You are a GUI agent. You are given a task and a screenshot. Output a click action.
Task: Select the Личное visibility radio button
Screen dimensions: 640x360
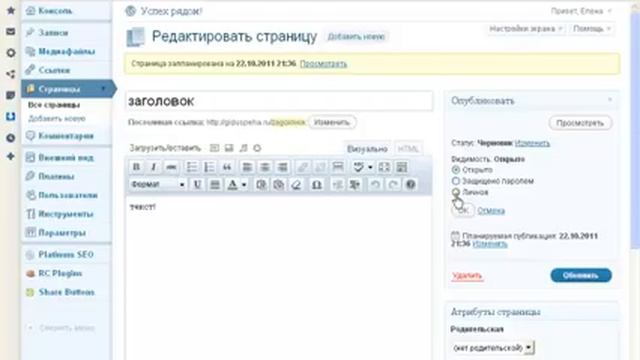pos(456,191)
